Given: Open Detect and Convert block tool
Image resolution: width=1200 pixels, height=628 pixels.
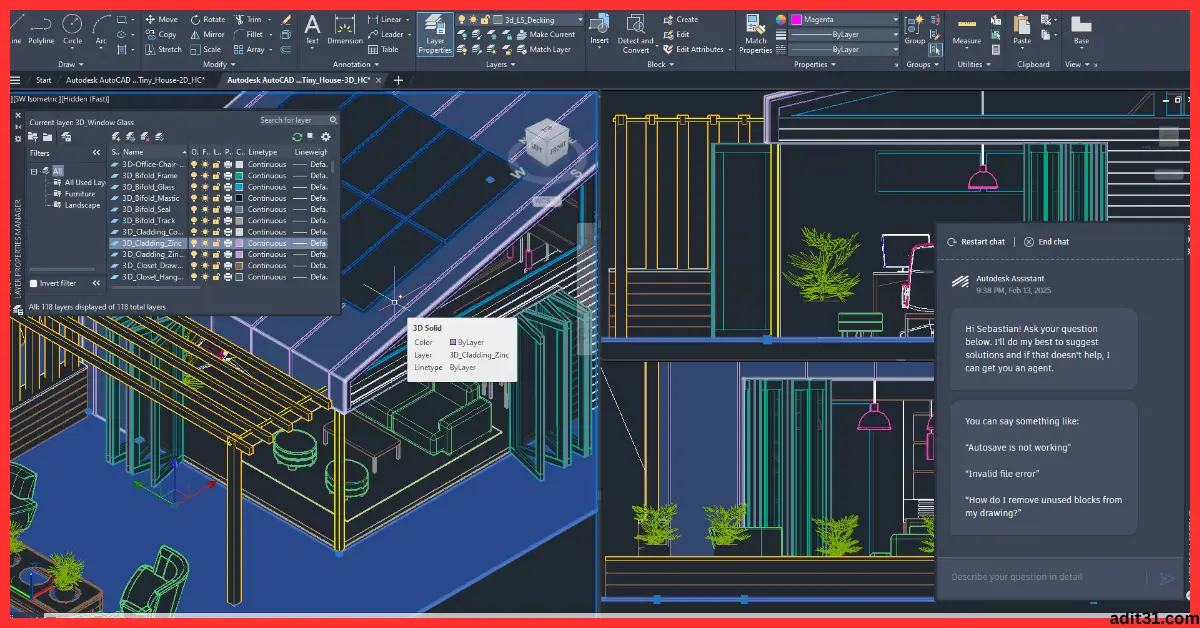Looking at the screenshot, I should [x=636, y=33].
